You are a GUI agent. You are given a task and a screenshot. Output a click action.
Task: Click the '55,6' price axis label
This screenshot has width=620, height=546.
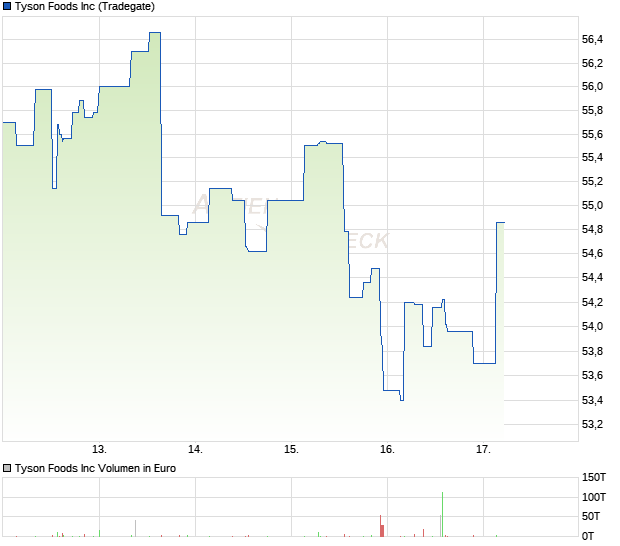592,134
